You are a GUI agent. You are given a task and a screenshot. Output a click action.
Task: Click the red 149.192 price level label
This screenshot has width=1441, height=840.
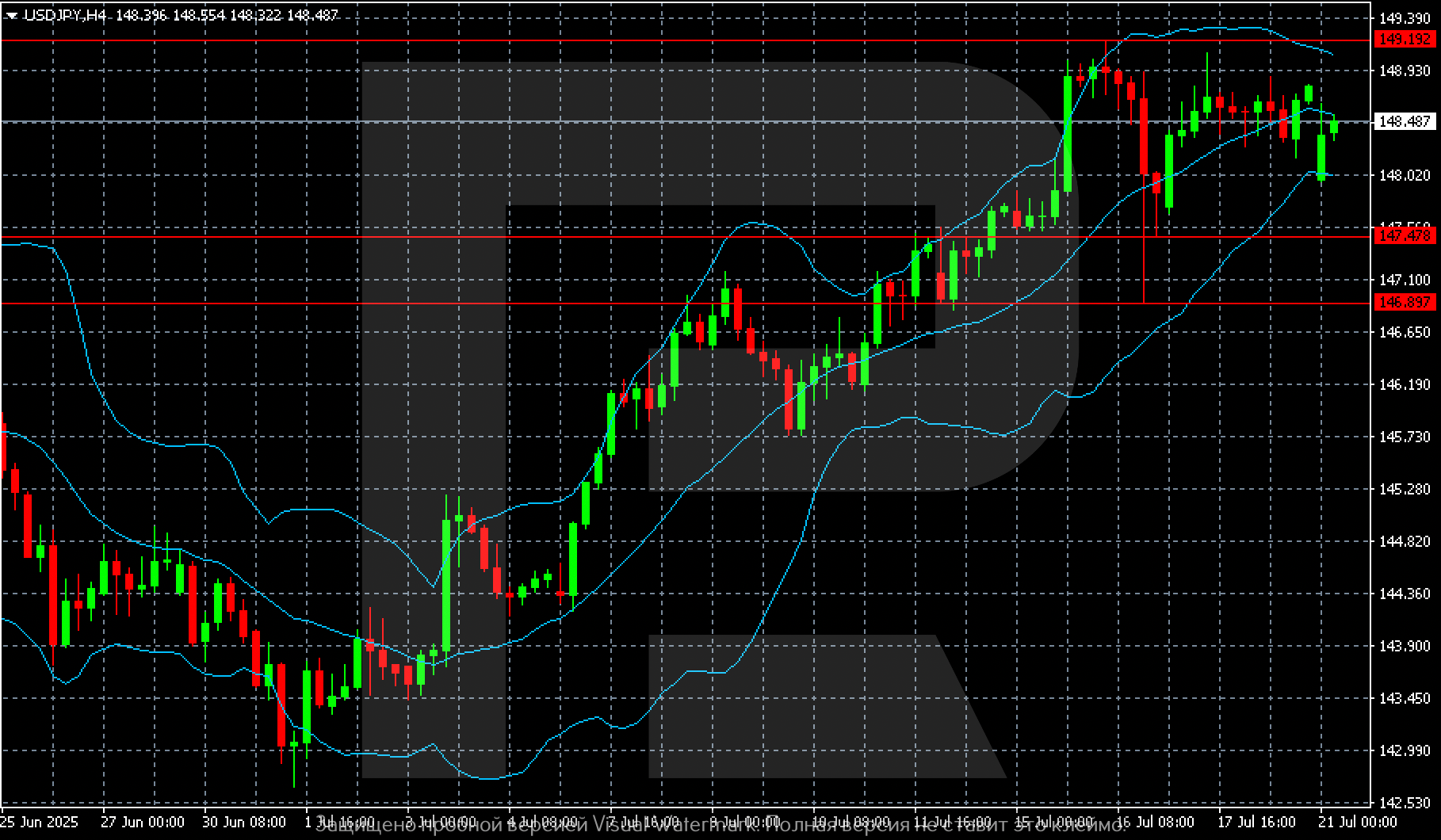(1405, 40)
